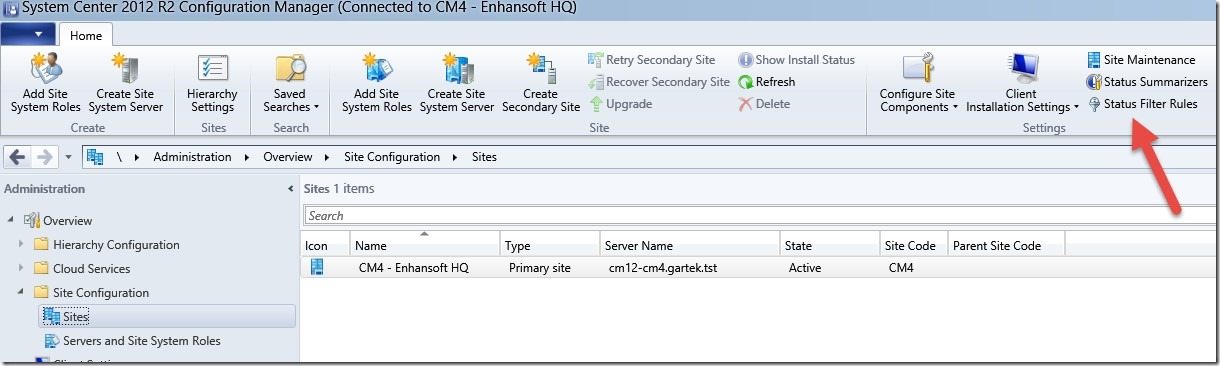Screen dimensions: 1220x366
Task: Click Overview in the breadcrumb
Action: click(x=288, y=157)
